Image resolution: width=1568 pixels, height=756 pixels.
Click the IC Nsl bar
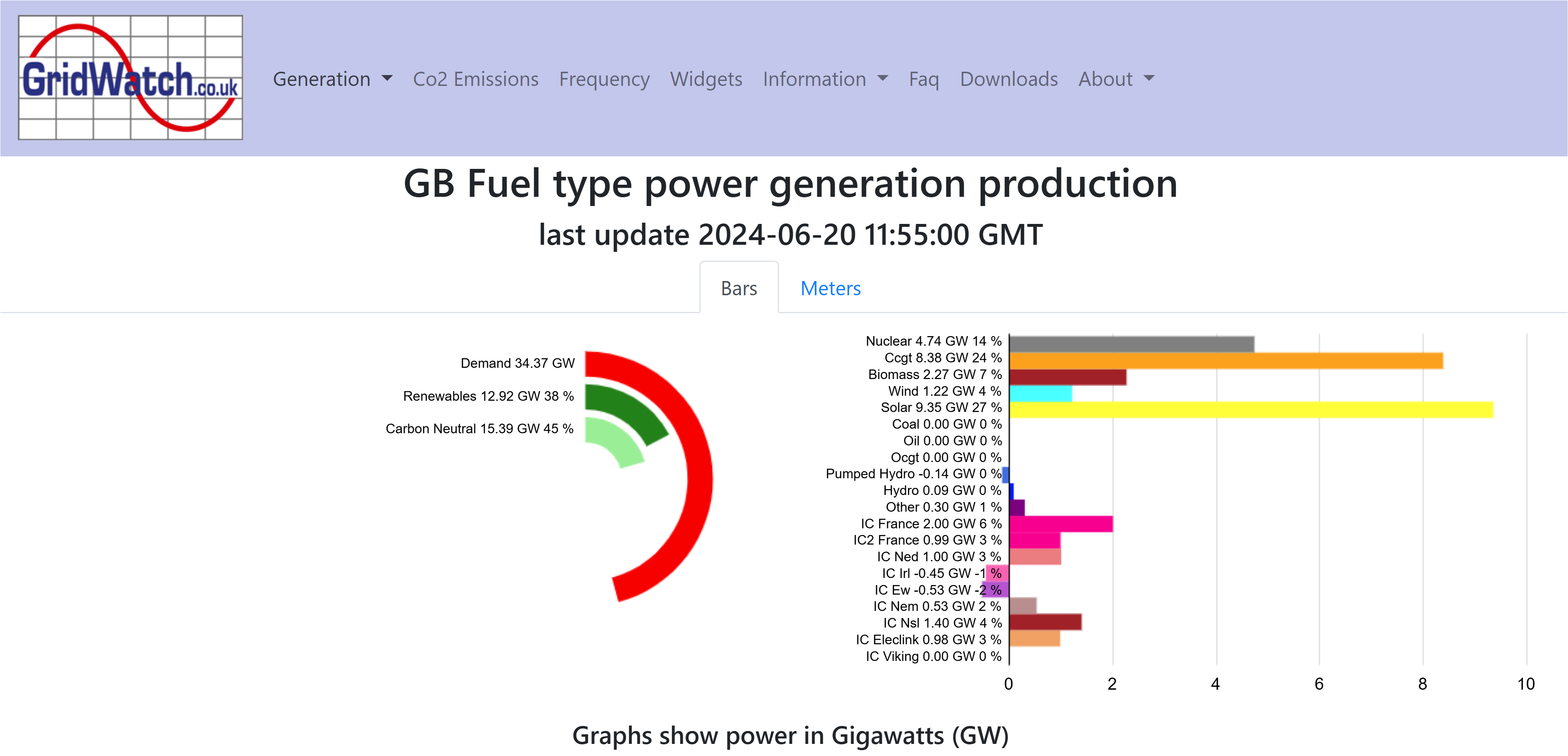1045,623
